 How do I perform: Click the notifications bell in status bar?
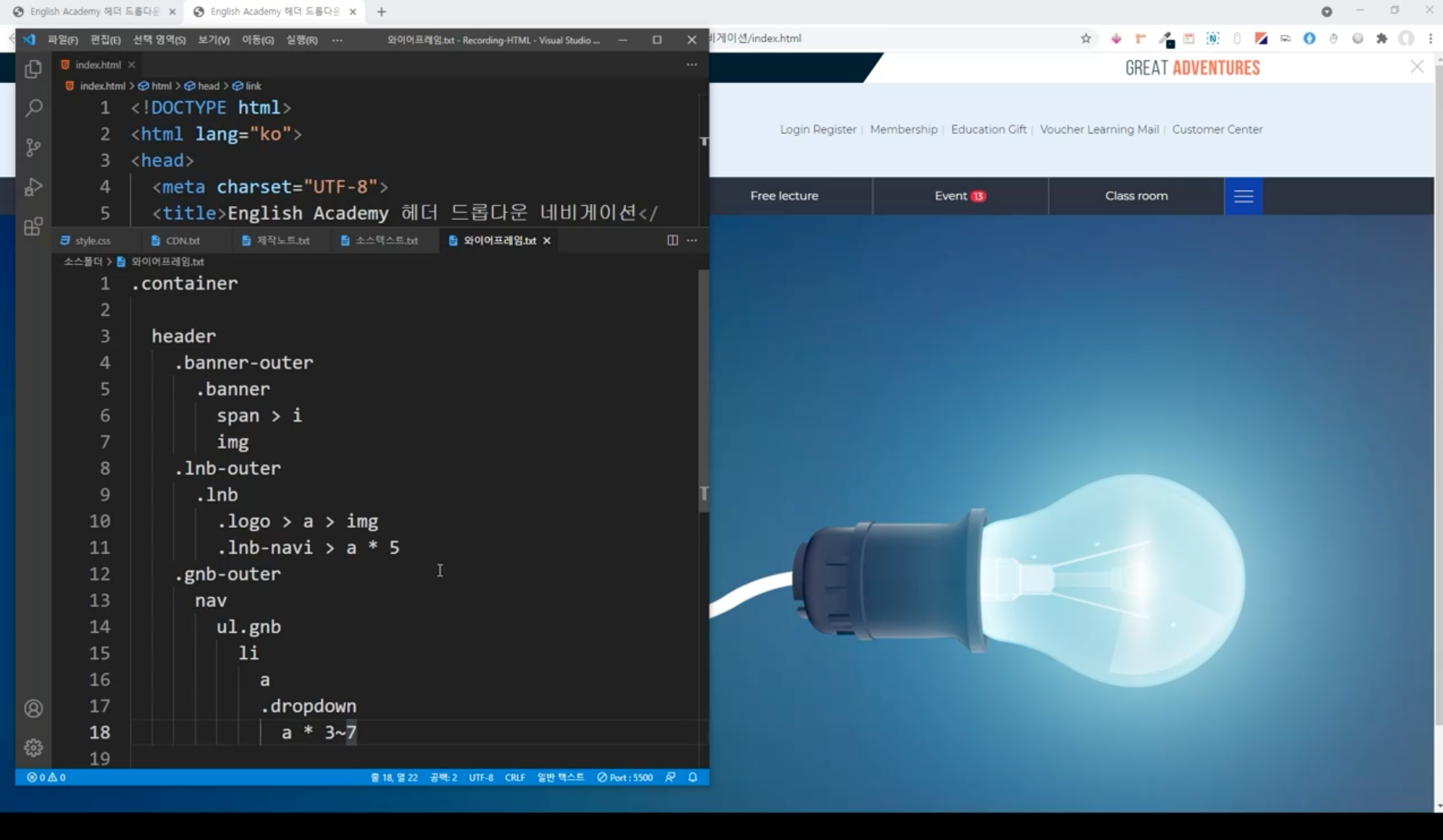click(x=693, y=777)
